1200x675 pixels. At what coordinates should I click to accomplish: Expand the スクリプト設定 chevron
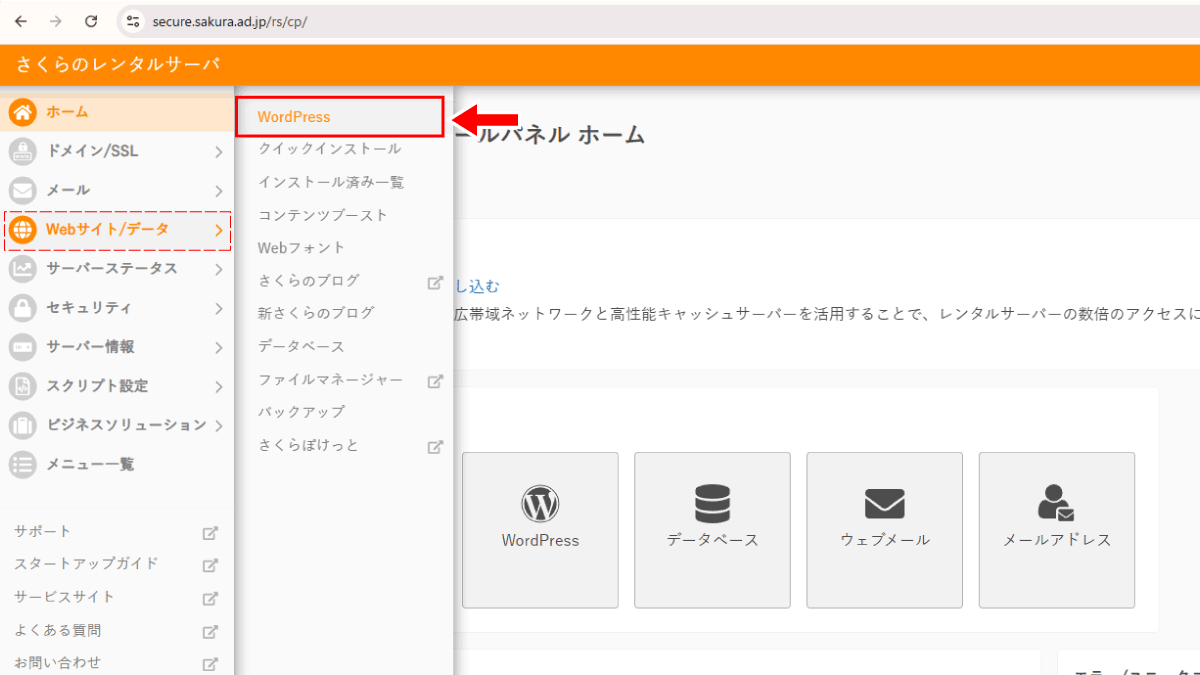[x=219, y=386]
